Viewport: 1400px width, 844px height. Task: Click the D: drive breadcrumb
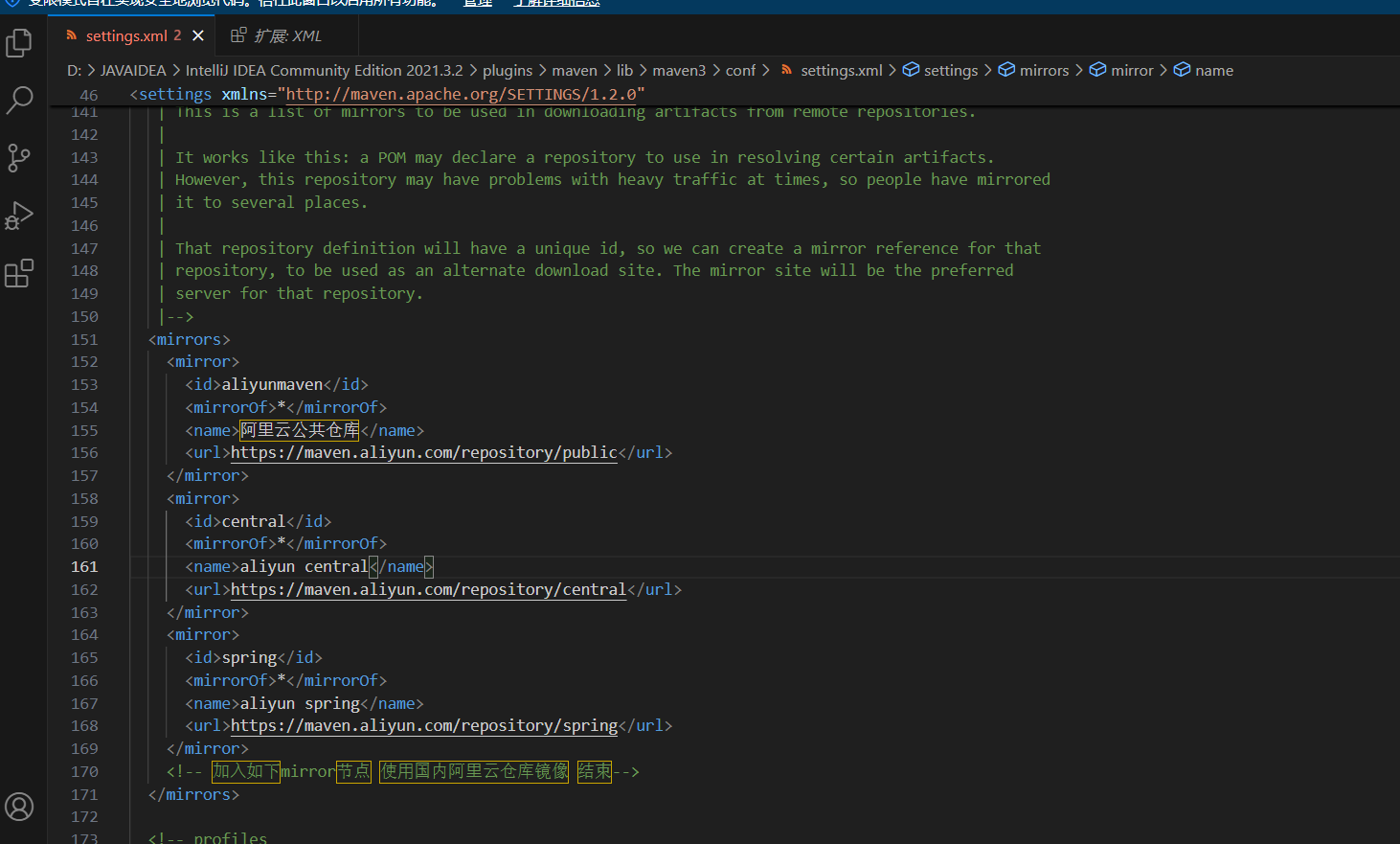point(74,70)
